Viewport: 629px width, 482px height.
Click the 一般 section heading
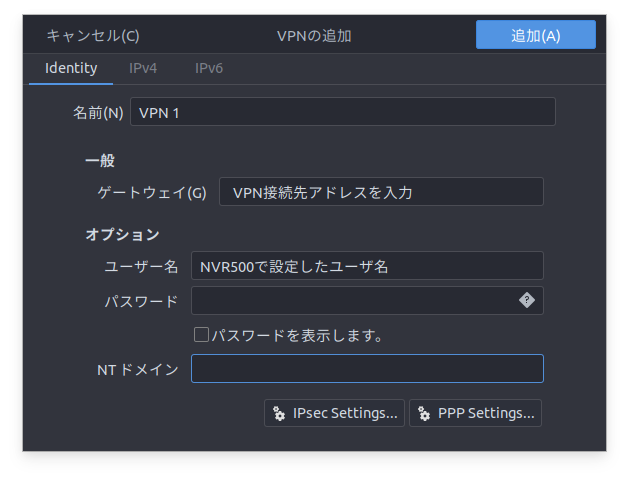tap(100, 160)
